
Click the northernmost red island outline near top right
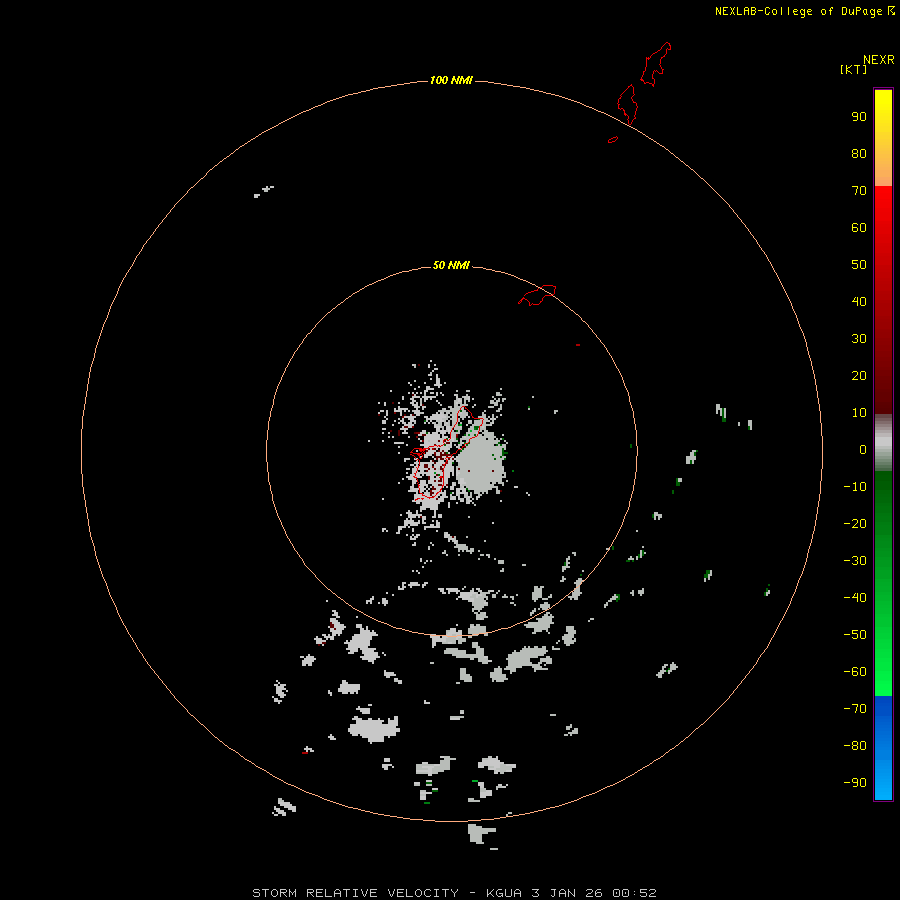click(x=655, y=64)
